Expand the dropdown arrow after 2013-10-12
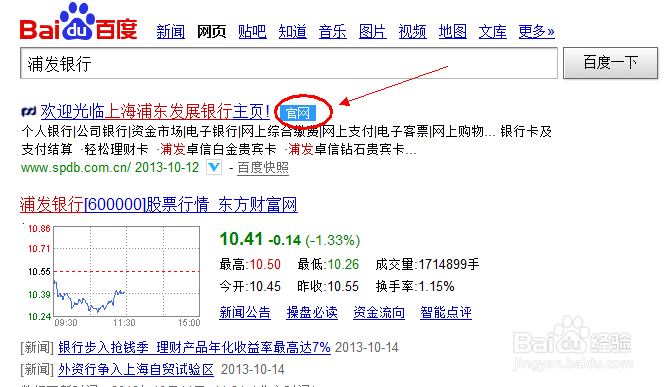 (214, 167)
